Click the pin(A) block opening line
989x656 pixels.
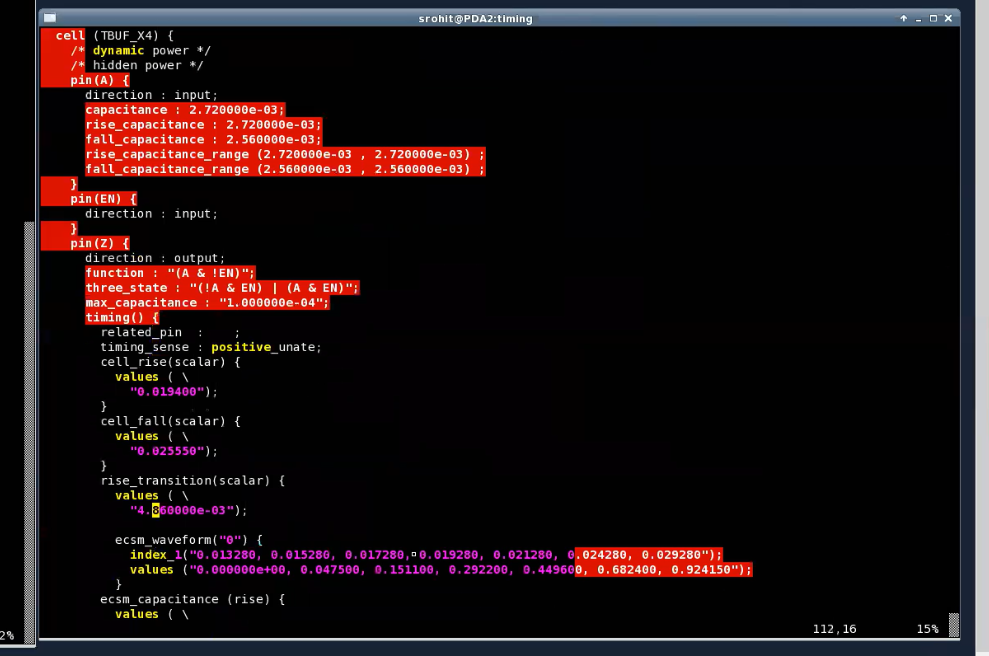point(100,80)
